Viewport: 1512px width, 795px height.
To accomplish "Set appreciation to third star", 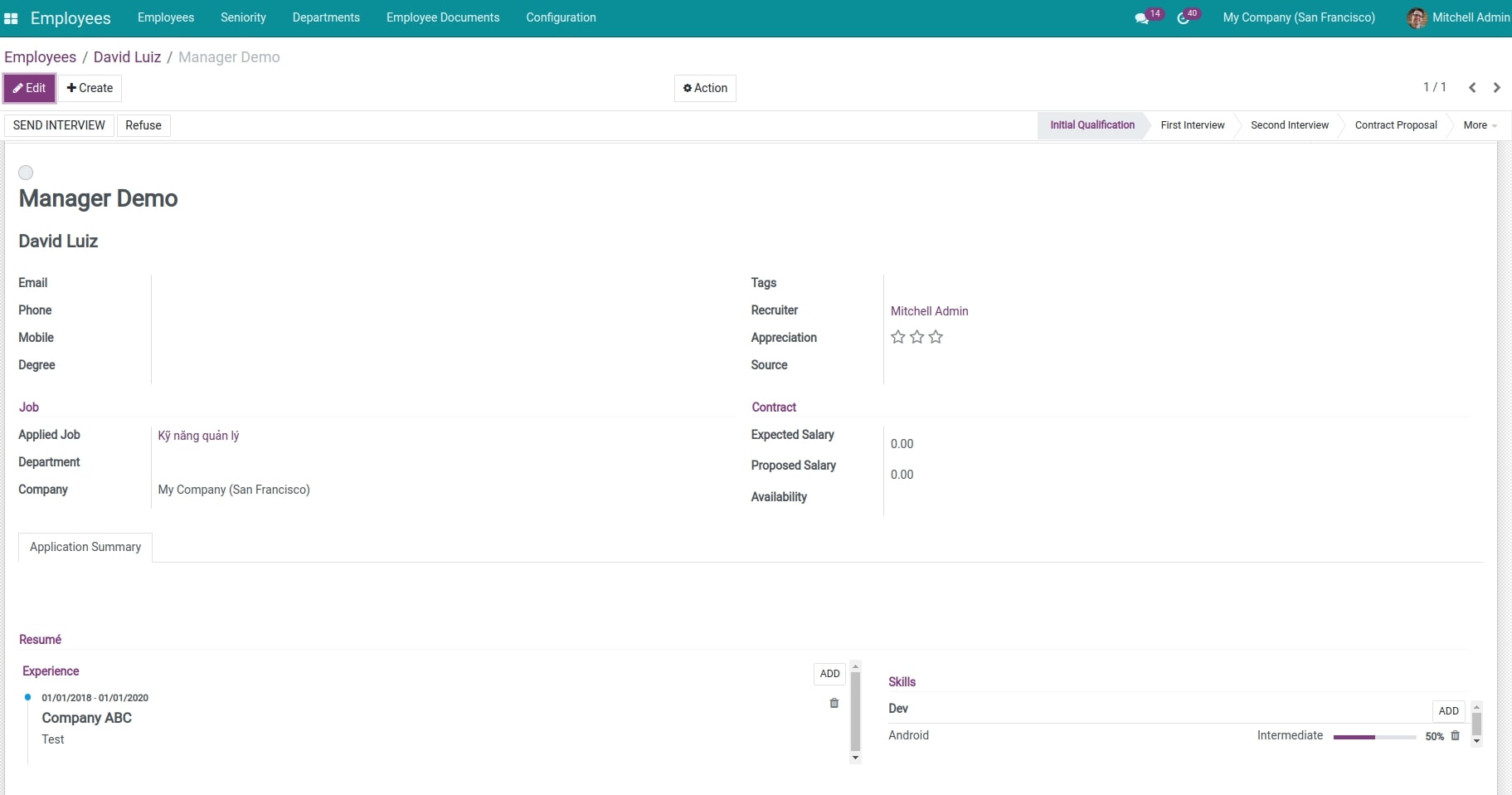I will (x=936, y=337).
